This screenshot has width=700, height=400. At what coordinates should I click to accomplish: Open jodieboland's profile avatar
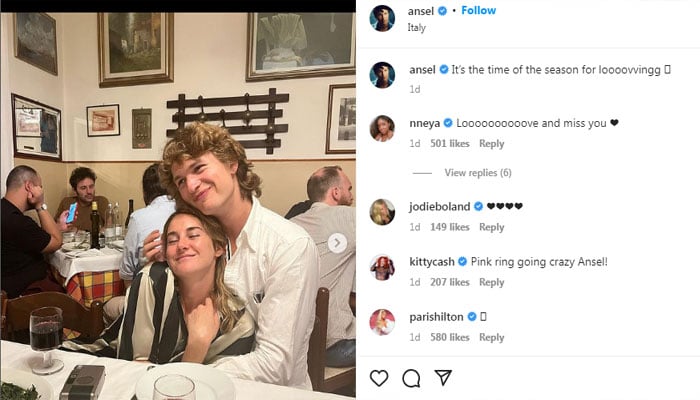coord(382,211)
